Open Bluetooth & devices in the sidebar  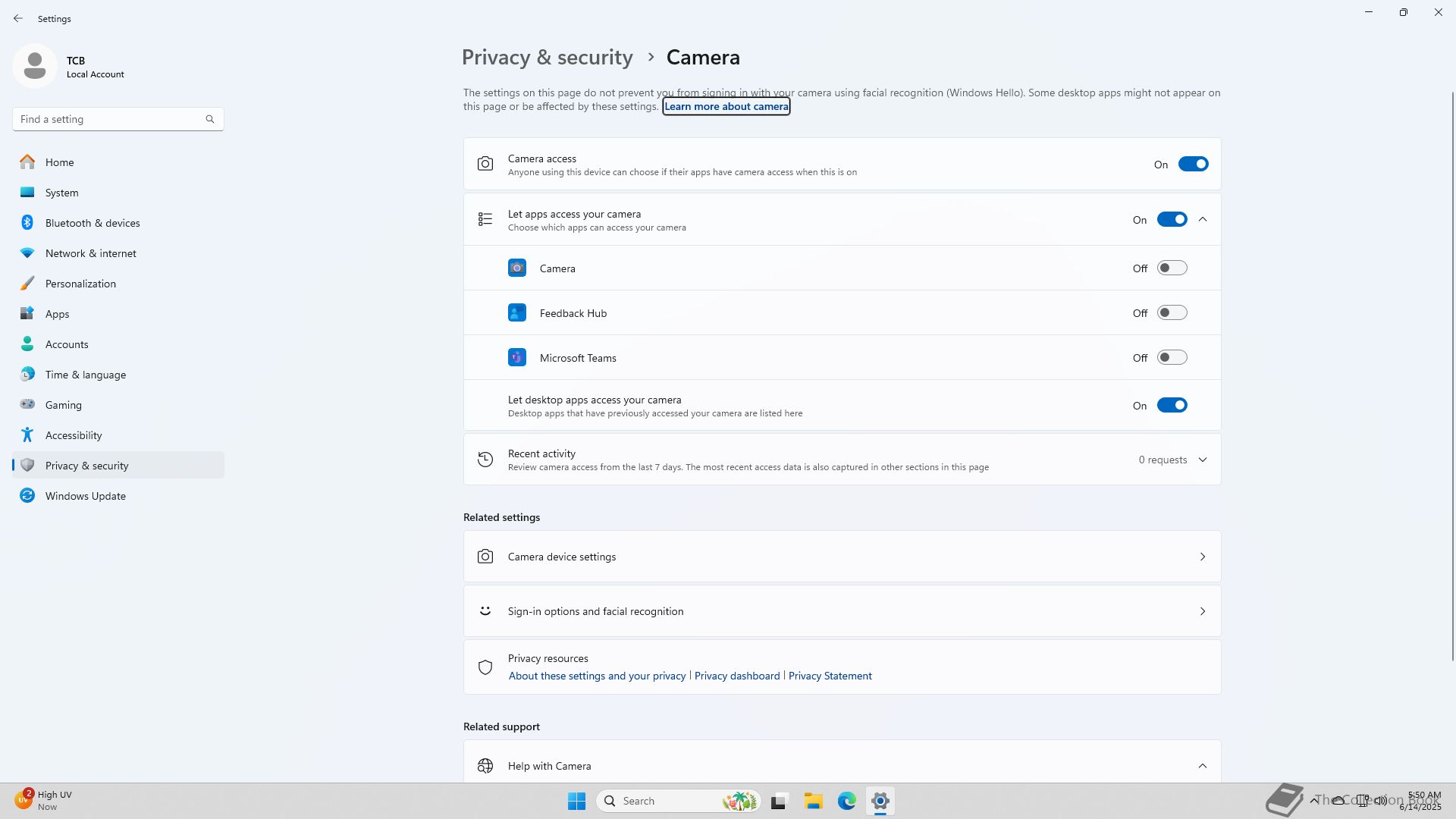point(93,223)
